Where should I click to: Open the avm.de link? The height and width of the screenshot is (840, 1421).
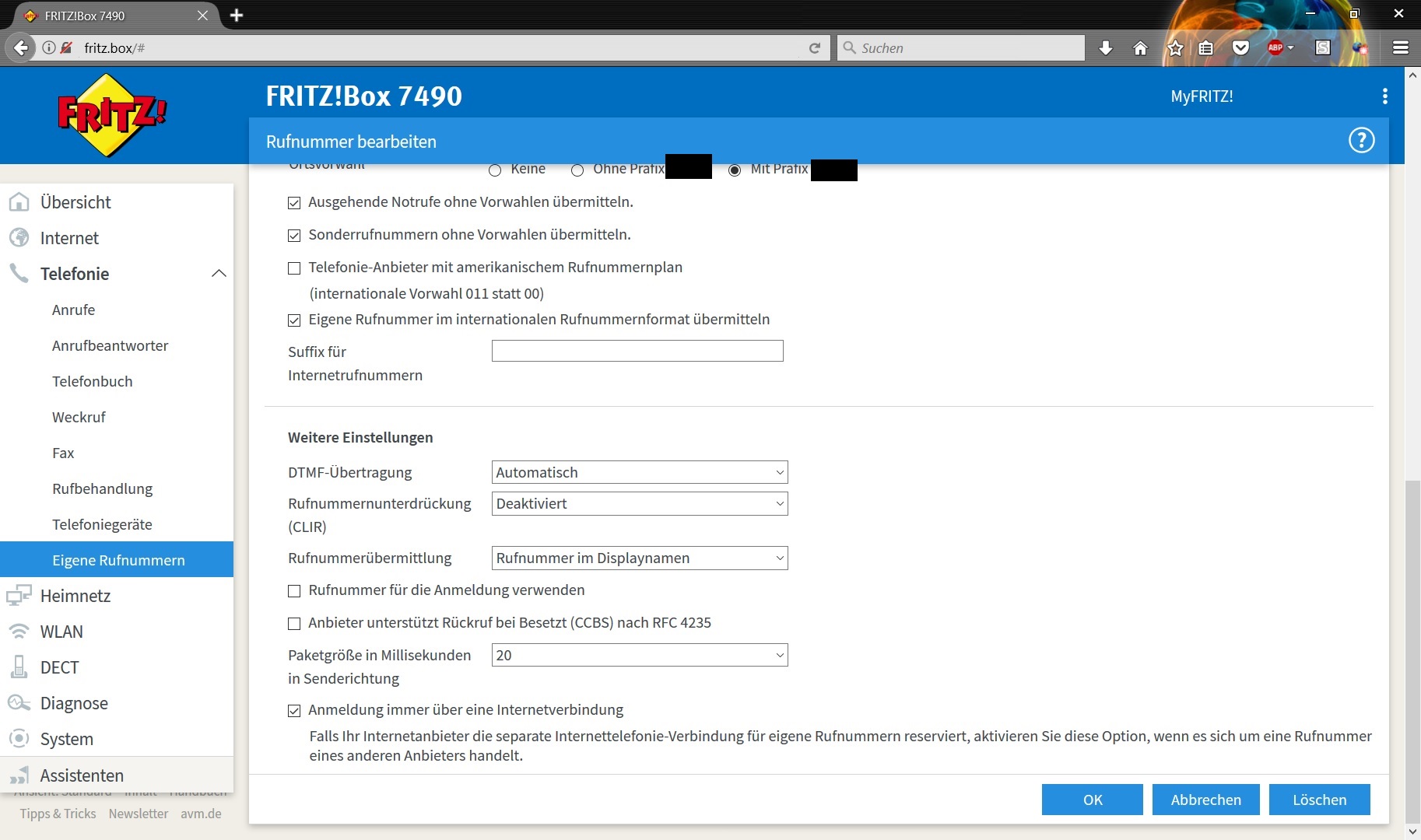pyautogui.click(x=201, y=814)
